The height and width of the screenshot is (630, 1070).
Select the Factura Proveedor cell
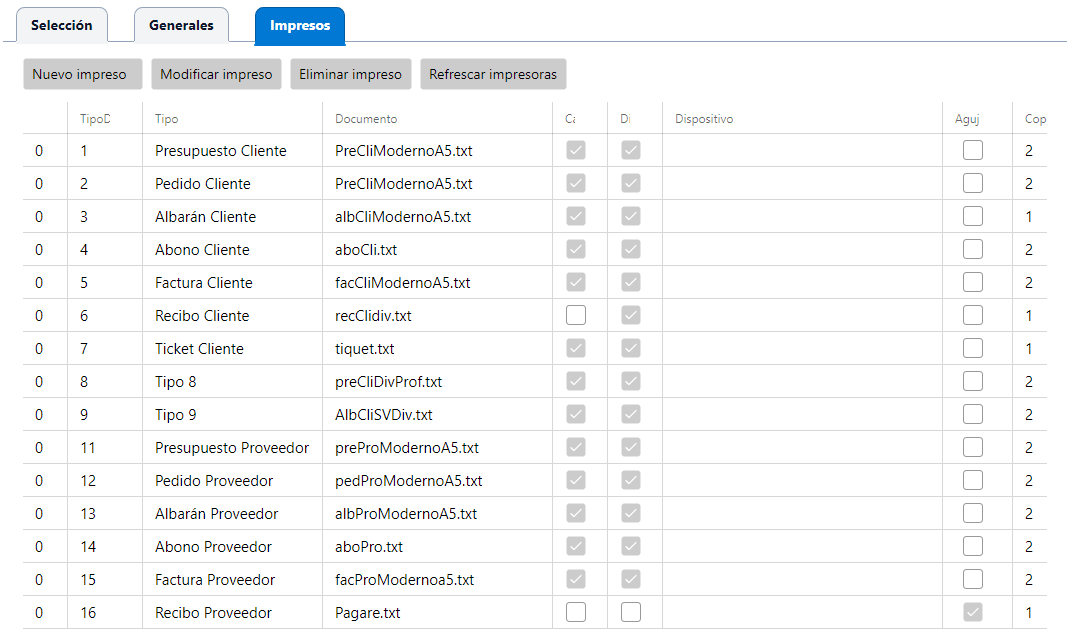[x=232, y=579]
